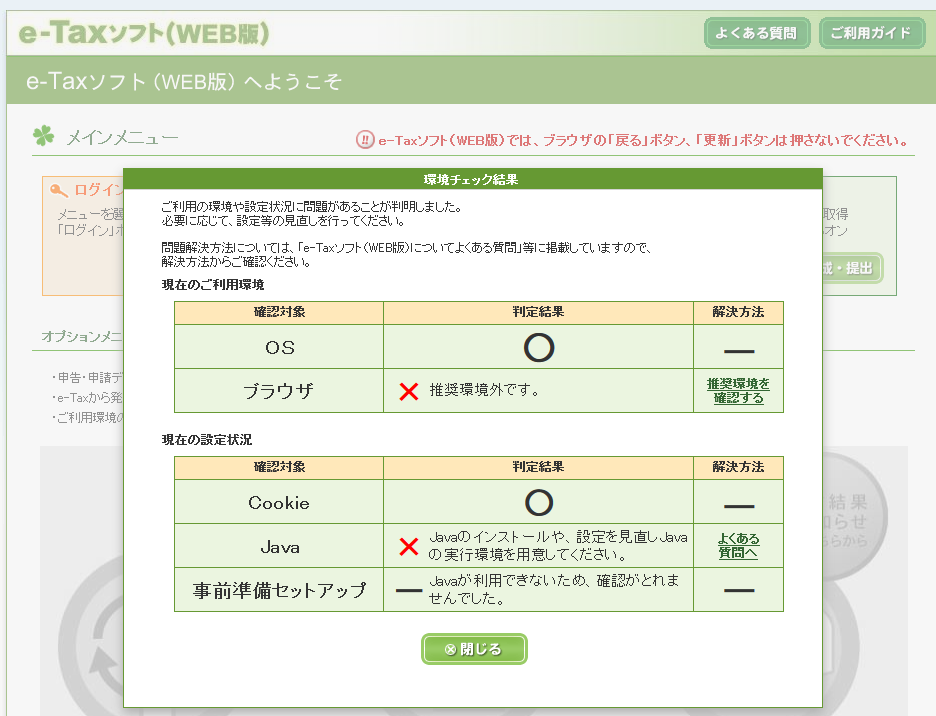
Task: Click the 推奨環境外です。 result text
Action: tap(484, 390)
